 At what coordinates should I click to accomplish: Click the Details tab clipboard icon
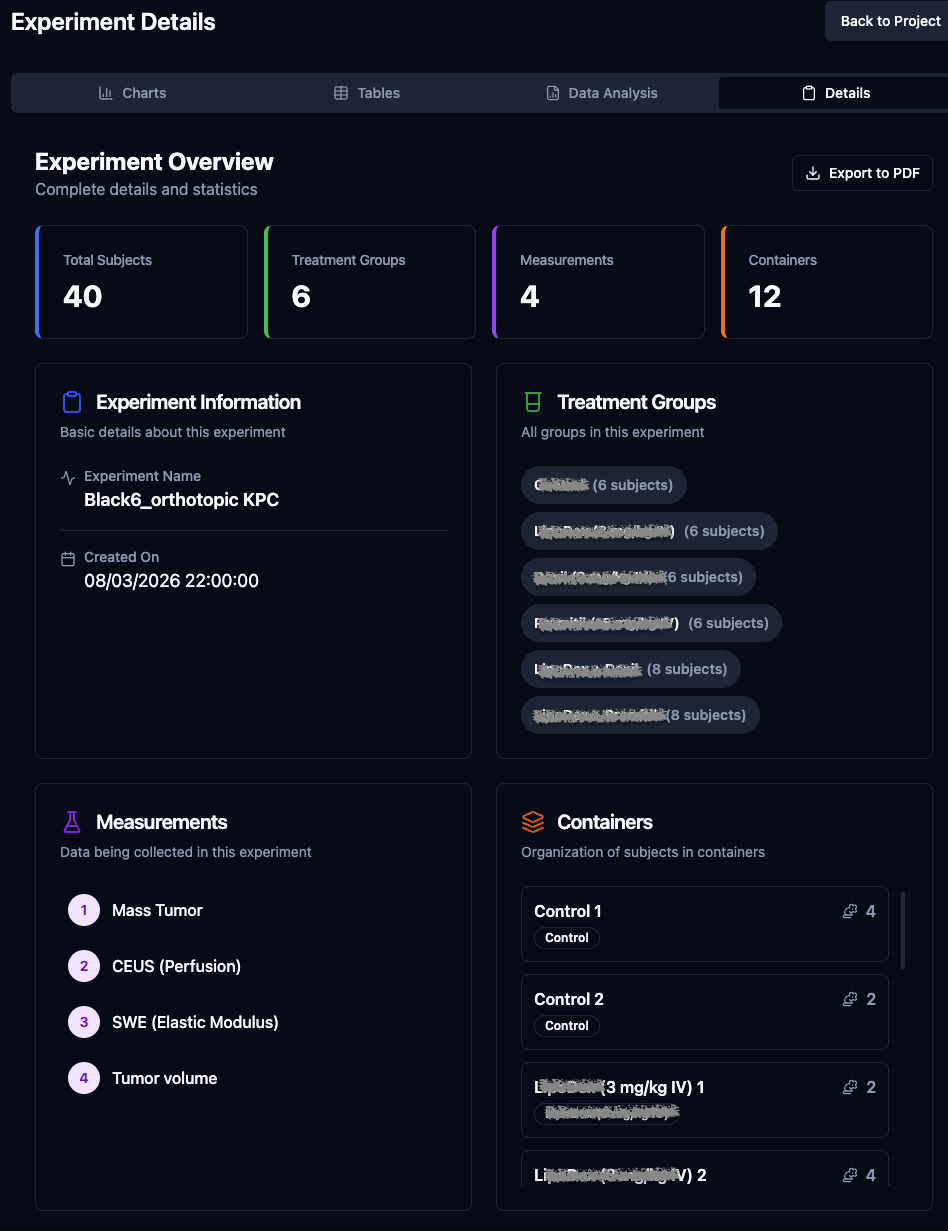(x=809, y=93)
